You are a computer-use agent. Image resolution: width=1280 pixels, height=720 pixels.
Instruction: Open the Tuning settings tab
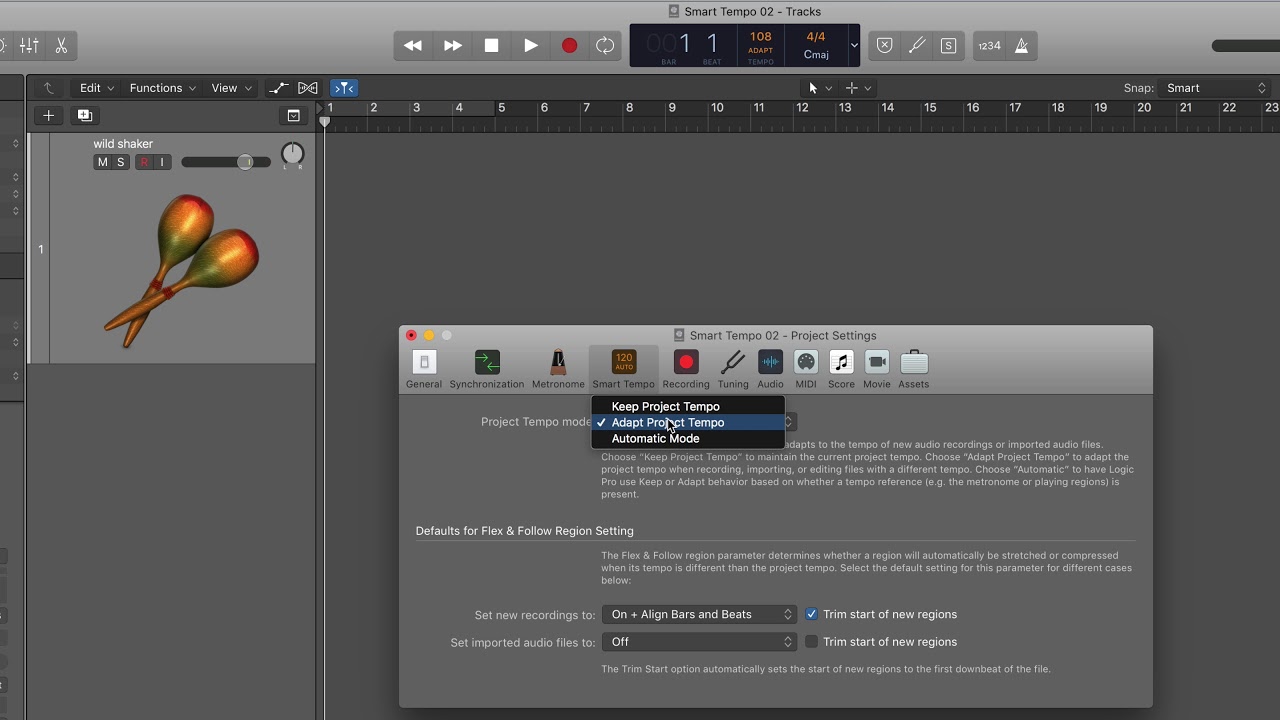(x=733, y=369)
